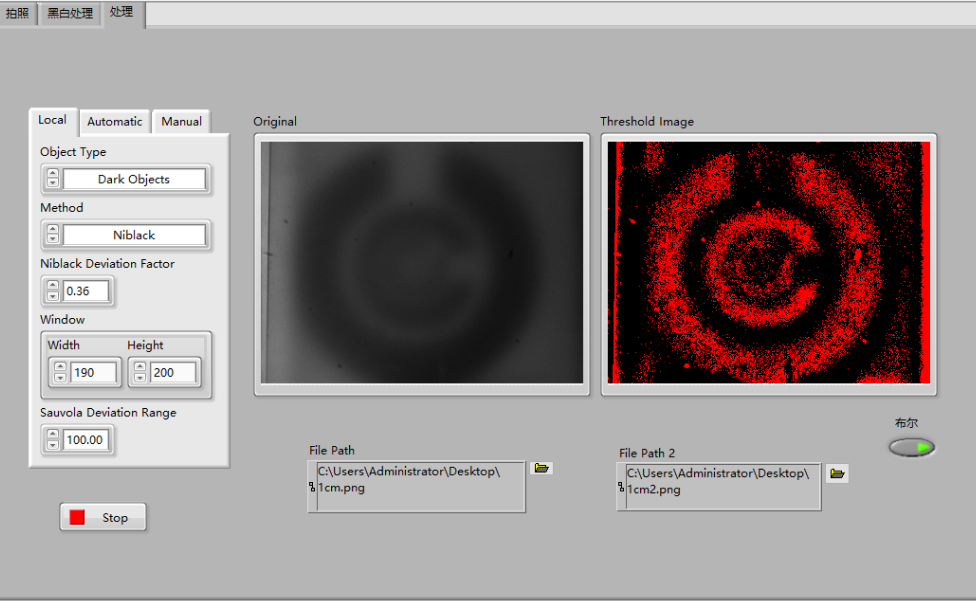
Task: Select the Local threshold tab
Action: (52, 120)
